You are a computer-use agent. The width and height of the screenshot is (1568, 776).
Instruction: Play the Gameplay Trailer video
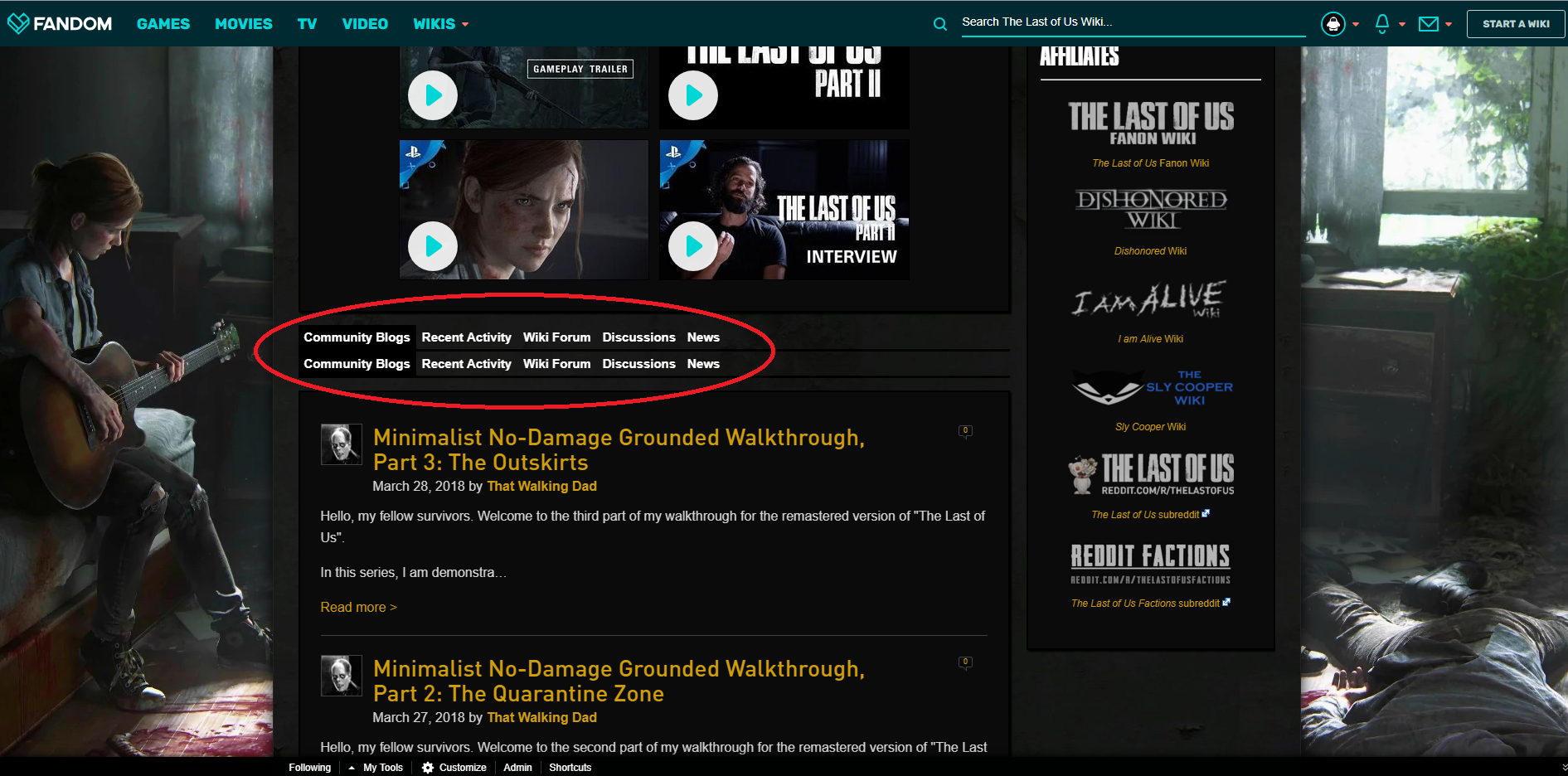433,95
